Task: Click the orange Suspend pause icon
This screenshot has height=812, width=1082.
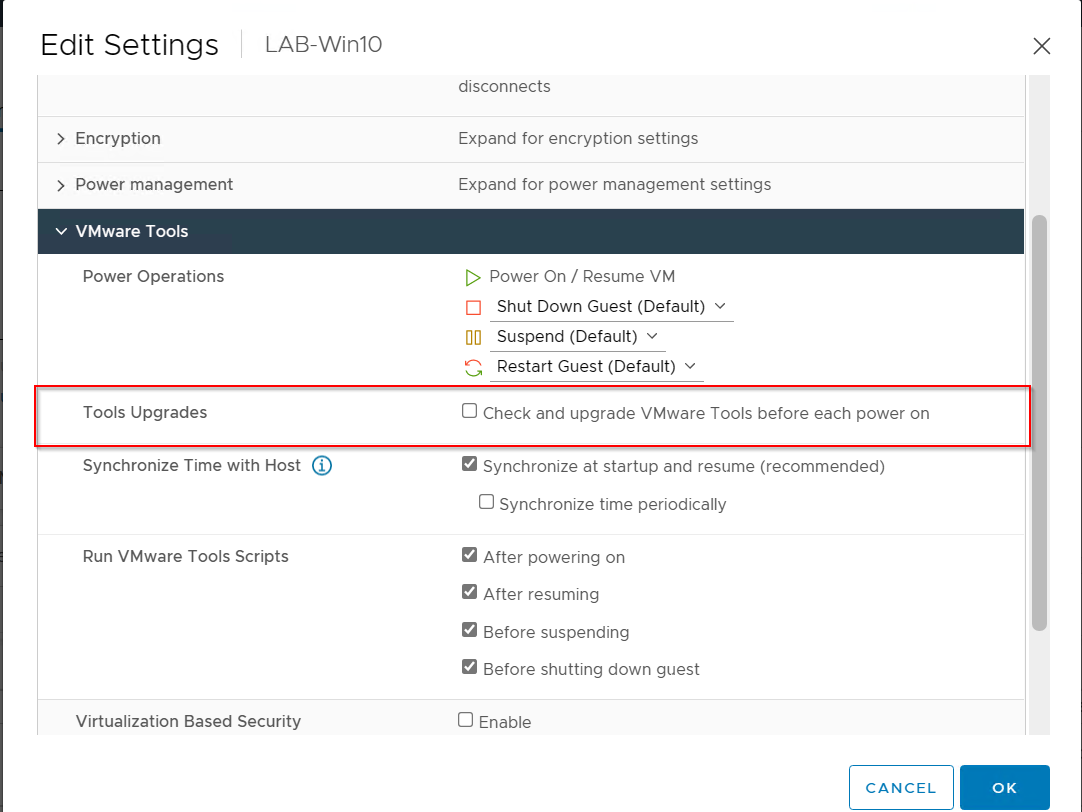Action: click(x=471, y=337)
